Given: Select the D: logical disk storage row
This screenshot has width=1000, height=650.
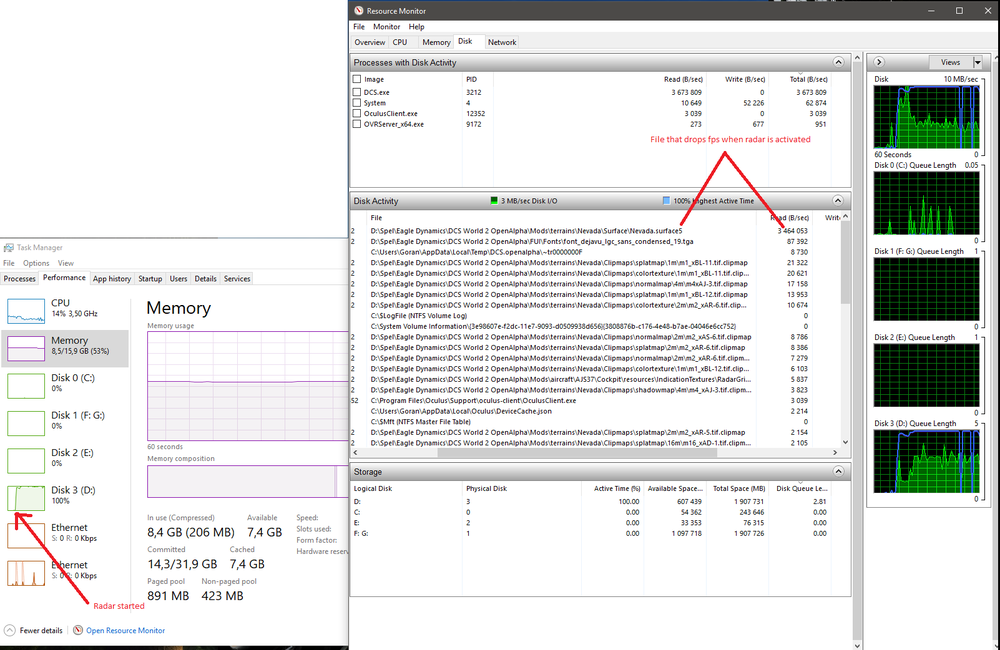Looking at the screenshot, I should pos(600,501).
